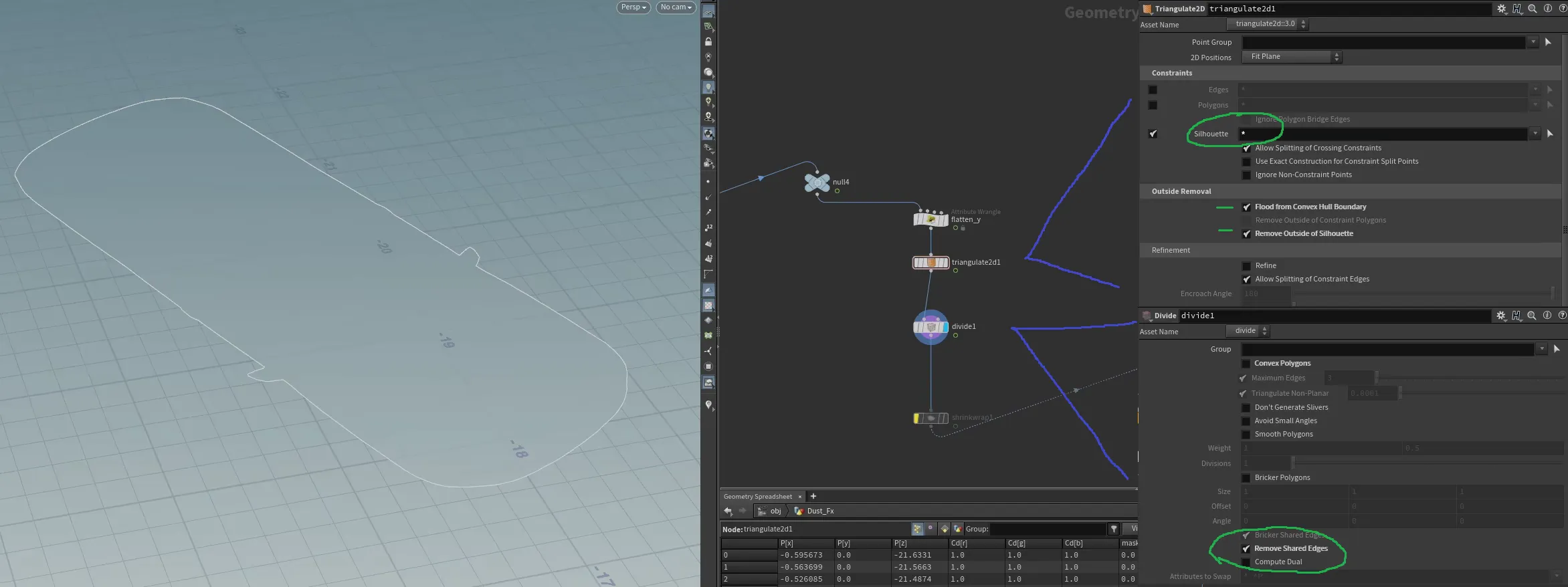Expand the Silhouette group dropdown arrow
The width and height of the screenshot is (1568, 587).
tap(1535, 134)
